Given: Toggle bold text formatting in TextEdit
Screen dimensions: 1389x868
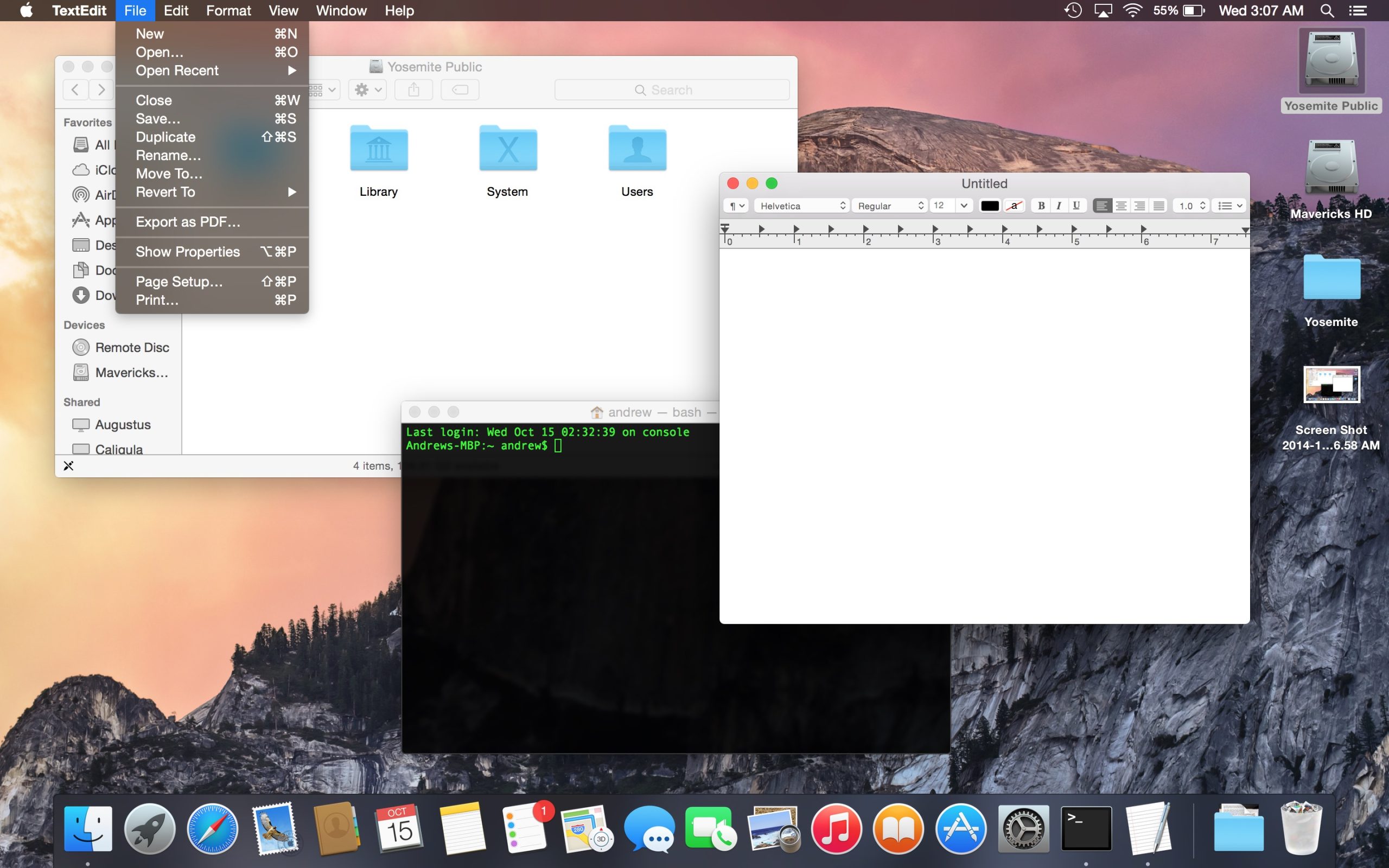Looking at the screenshot, I should coord(1041,206).
